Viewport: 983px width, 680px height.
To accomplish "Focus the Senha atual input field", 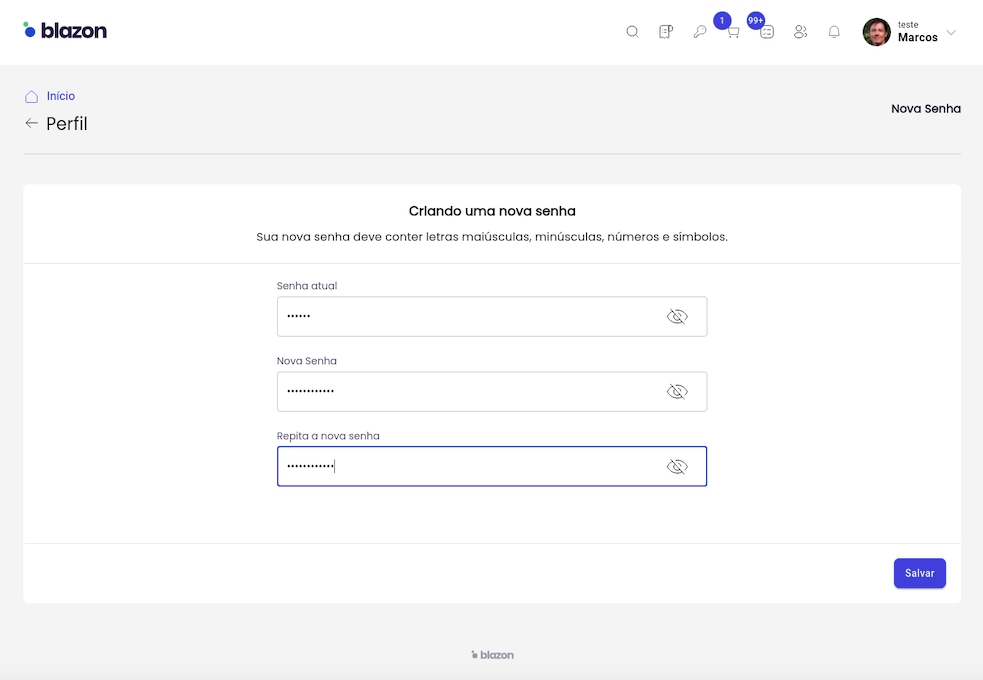I will tap(465, 317).
